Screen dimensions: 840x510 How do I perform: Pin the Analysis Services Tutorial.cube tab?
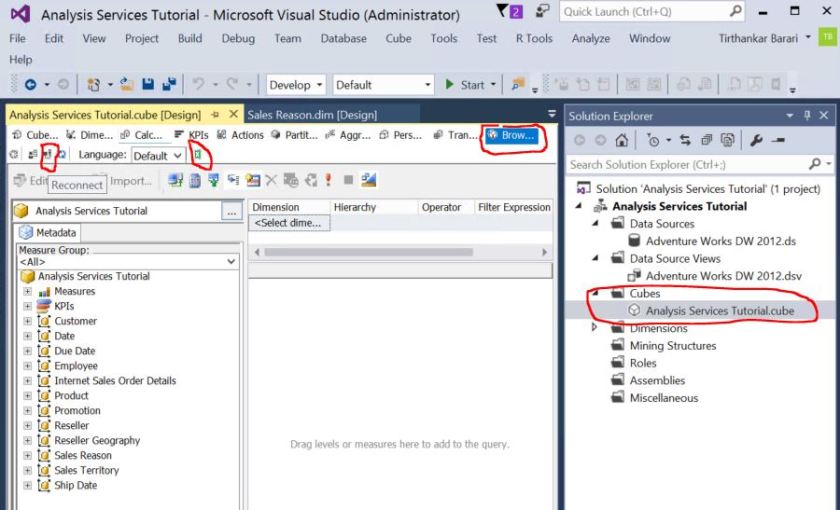215,115
